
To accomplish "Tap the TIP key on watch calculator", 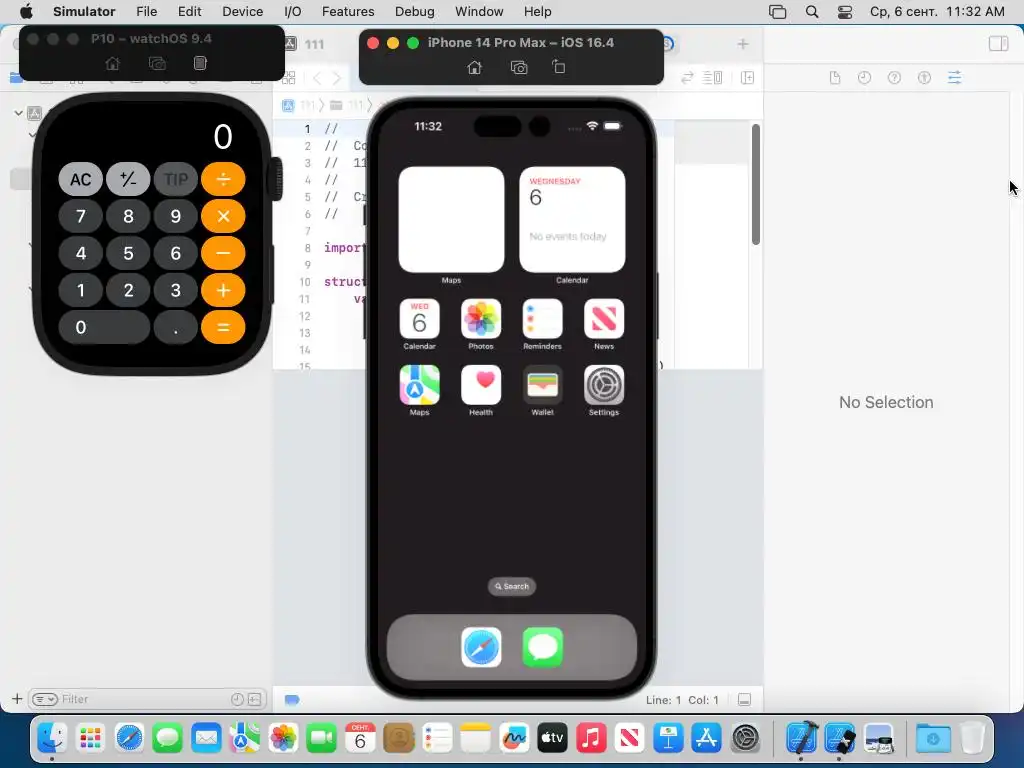I will click(176, 179).
